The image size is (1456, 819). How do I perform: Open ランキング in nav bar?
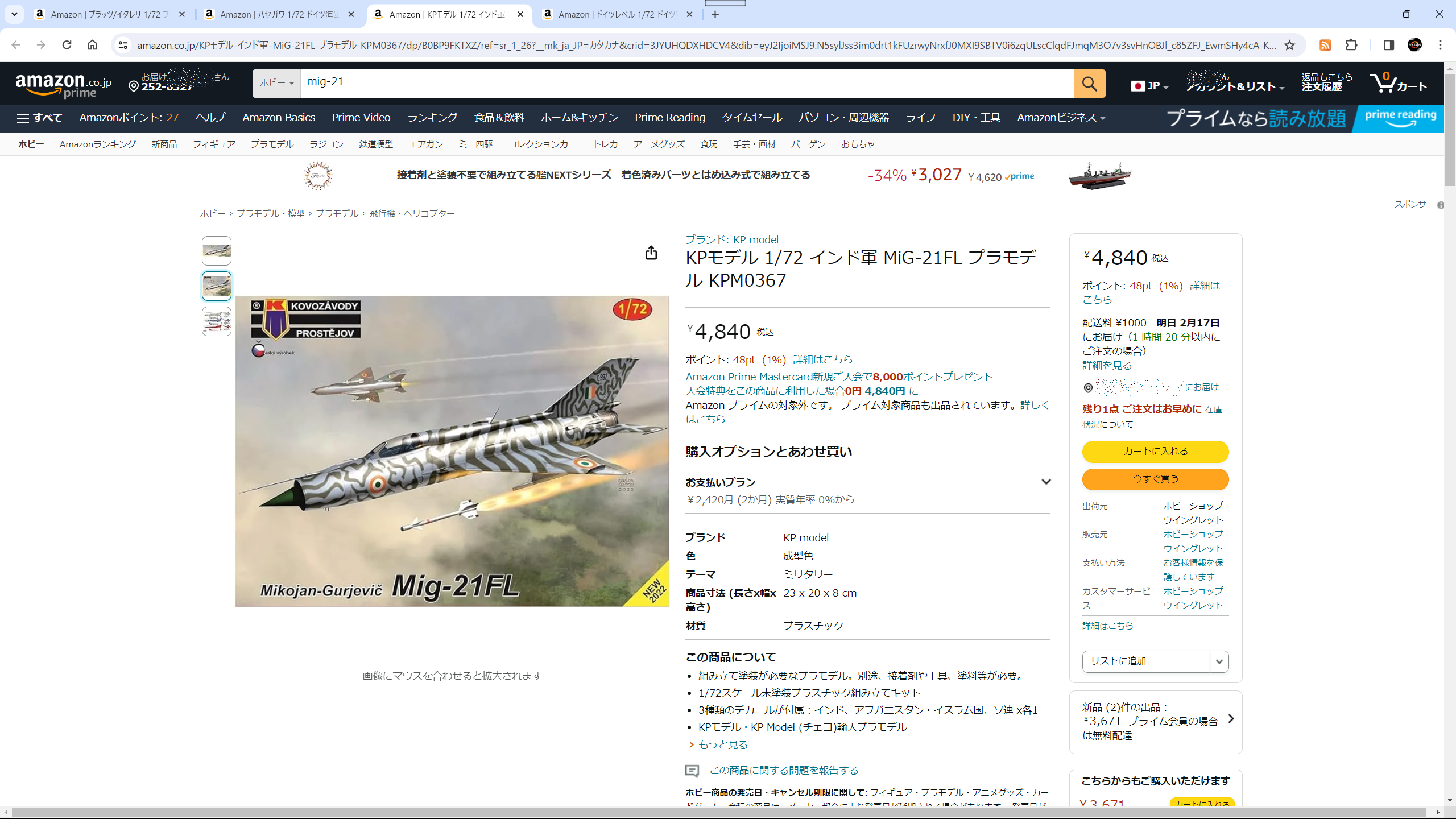pyautogui.click(x=432, y=118)
